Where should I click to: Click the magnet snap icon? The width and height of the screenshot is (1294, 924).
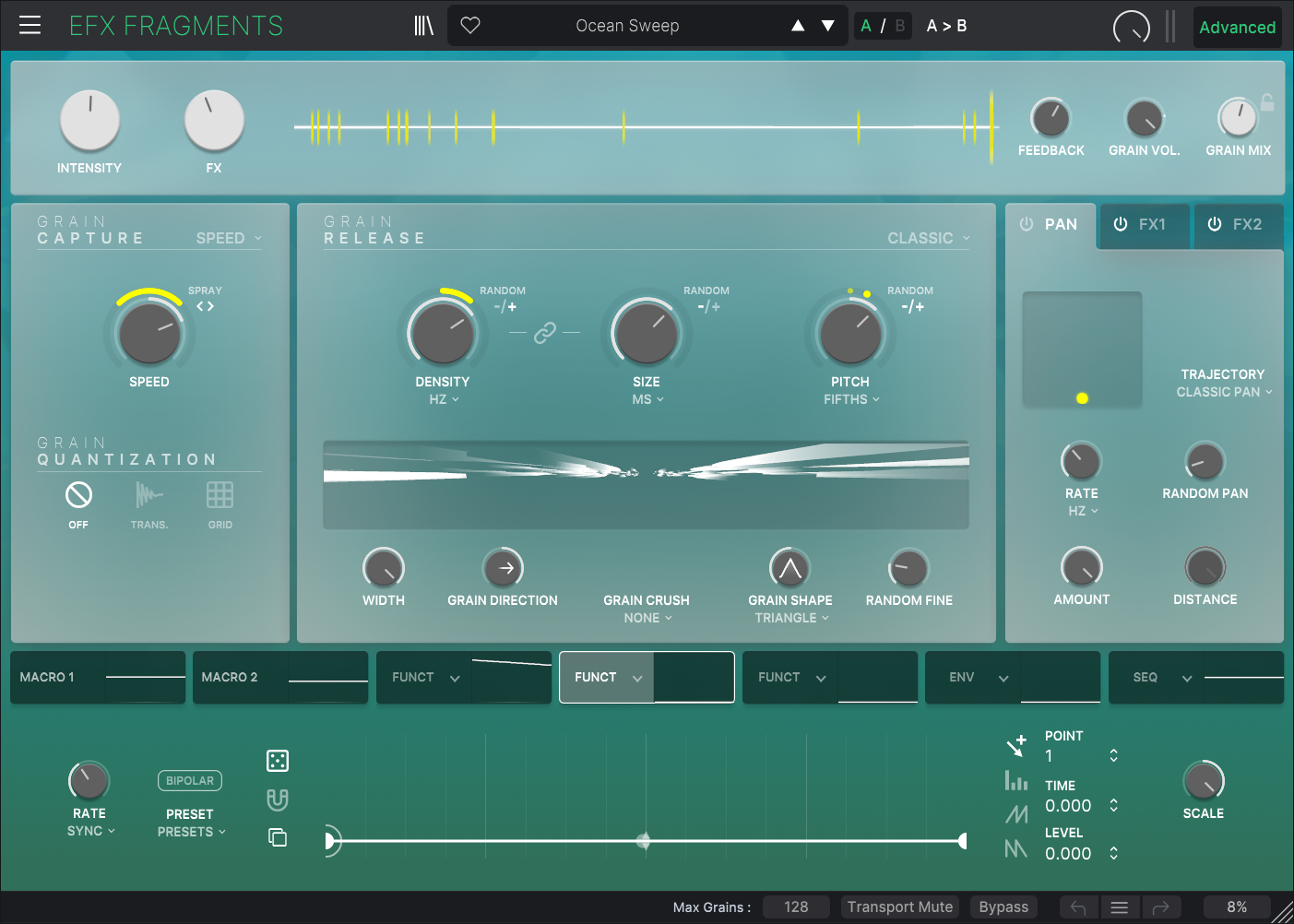coord(278,800)
